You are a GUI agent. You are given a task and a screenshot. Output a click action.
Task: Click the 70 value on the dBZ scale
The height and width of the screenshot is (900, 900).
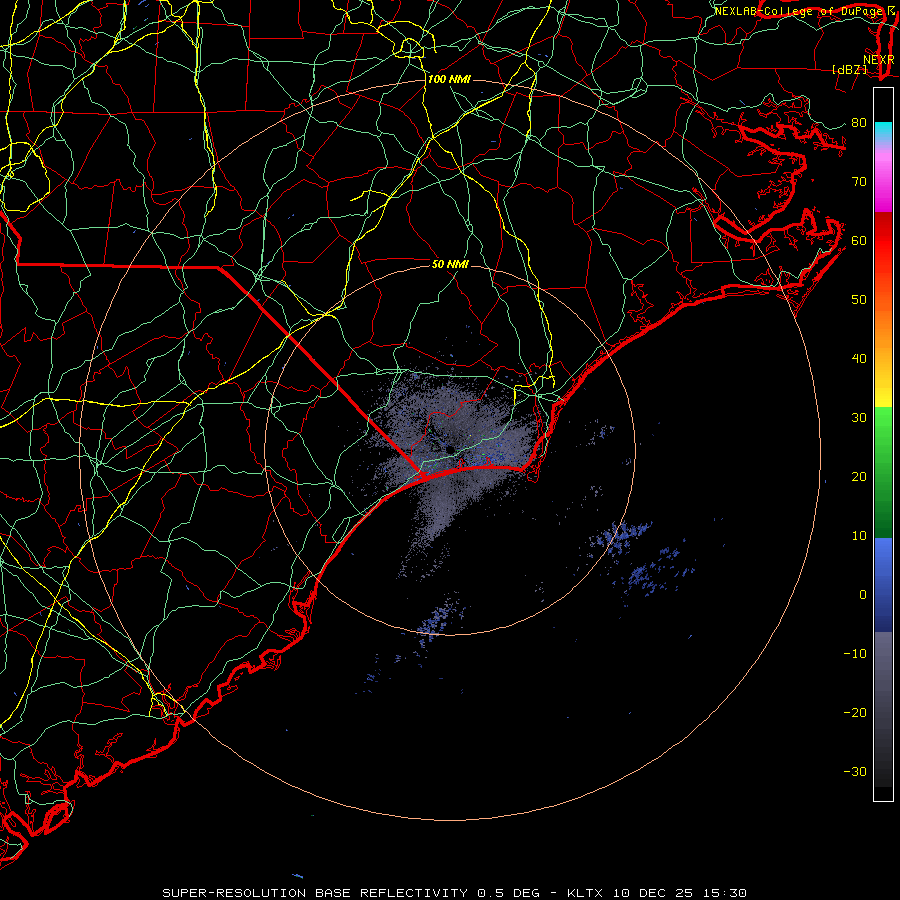tap(859, 182)
